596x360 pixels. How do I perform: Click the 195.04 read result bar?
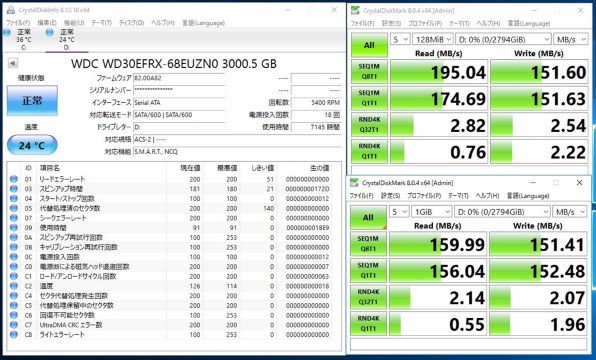click(439, 71)
